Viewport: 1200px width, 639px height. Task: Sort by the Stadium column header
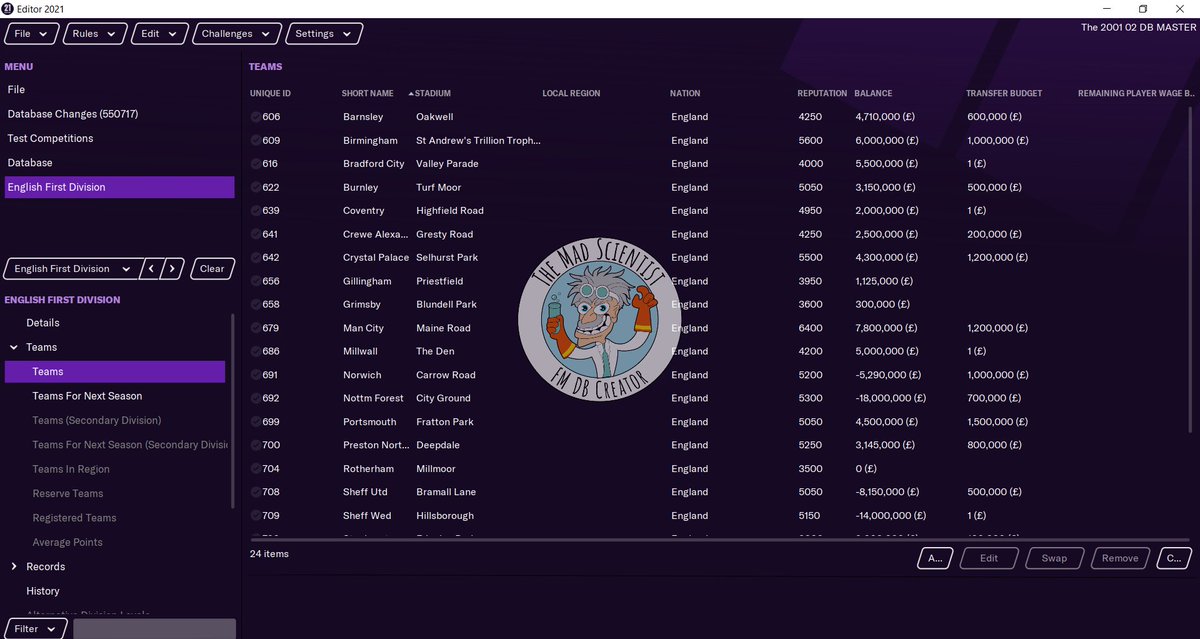pyautogui.click(x=433, y=93)
